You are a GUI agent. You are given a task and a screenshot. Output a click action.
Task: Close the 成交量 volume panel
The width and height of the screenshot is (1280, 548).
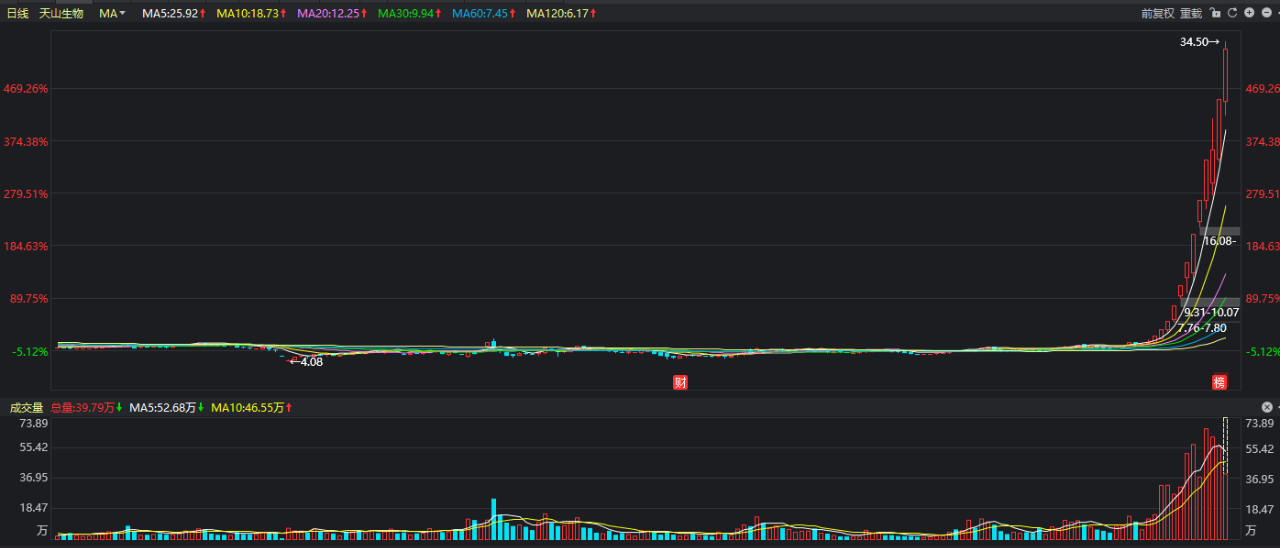(x=1267, y=407)
